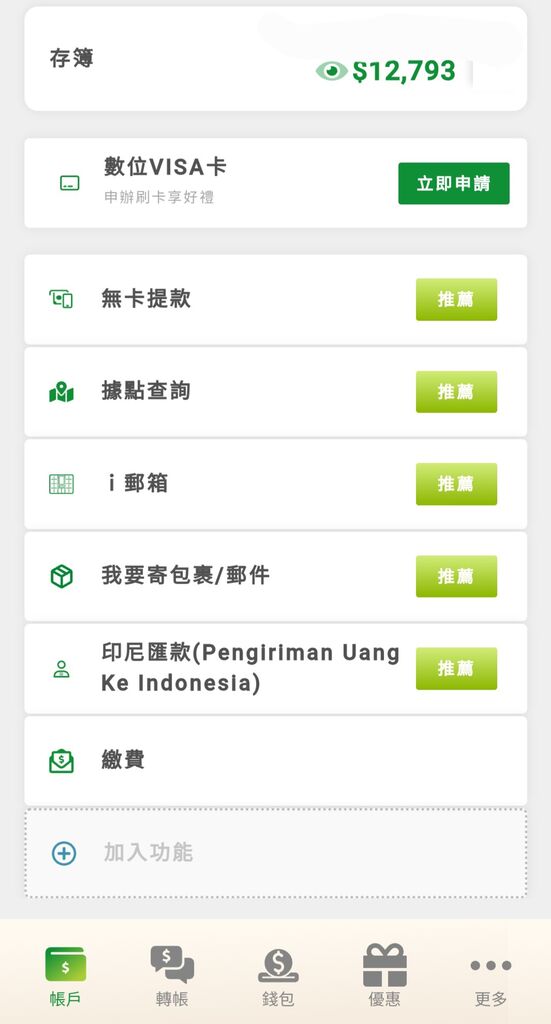The height and width of the screenshot is (1024, 551).
Task: Tap 推薦 badge next to 據點查詢
Action: point(456,392)
